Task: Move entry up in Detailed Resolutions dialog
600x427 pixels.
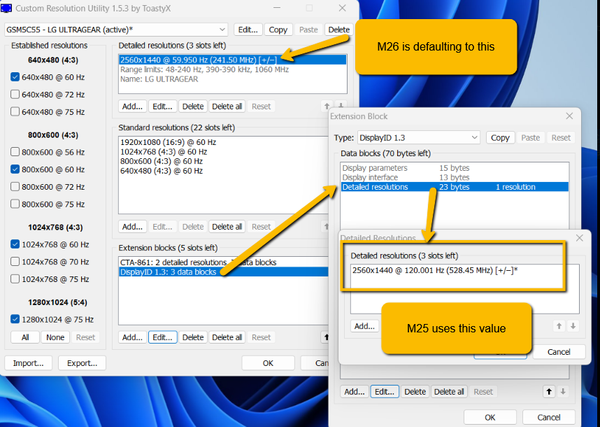Action: coord(559,326)
